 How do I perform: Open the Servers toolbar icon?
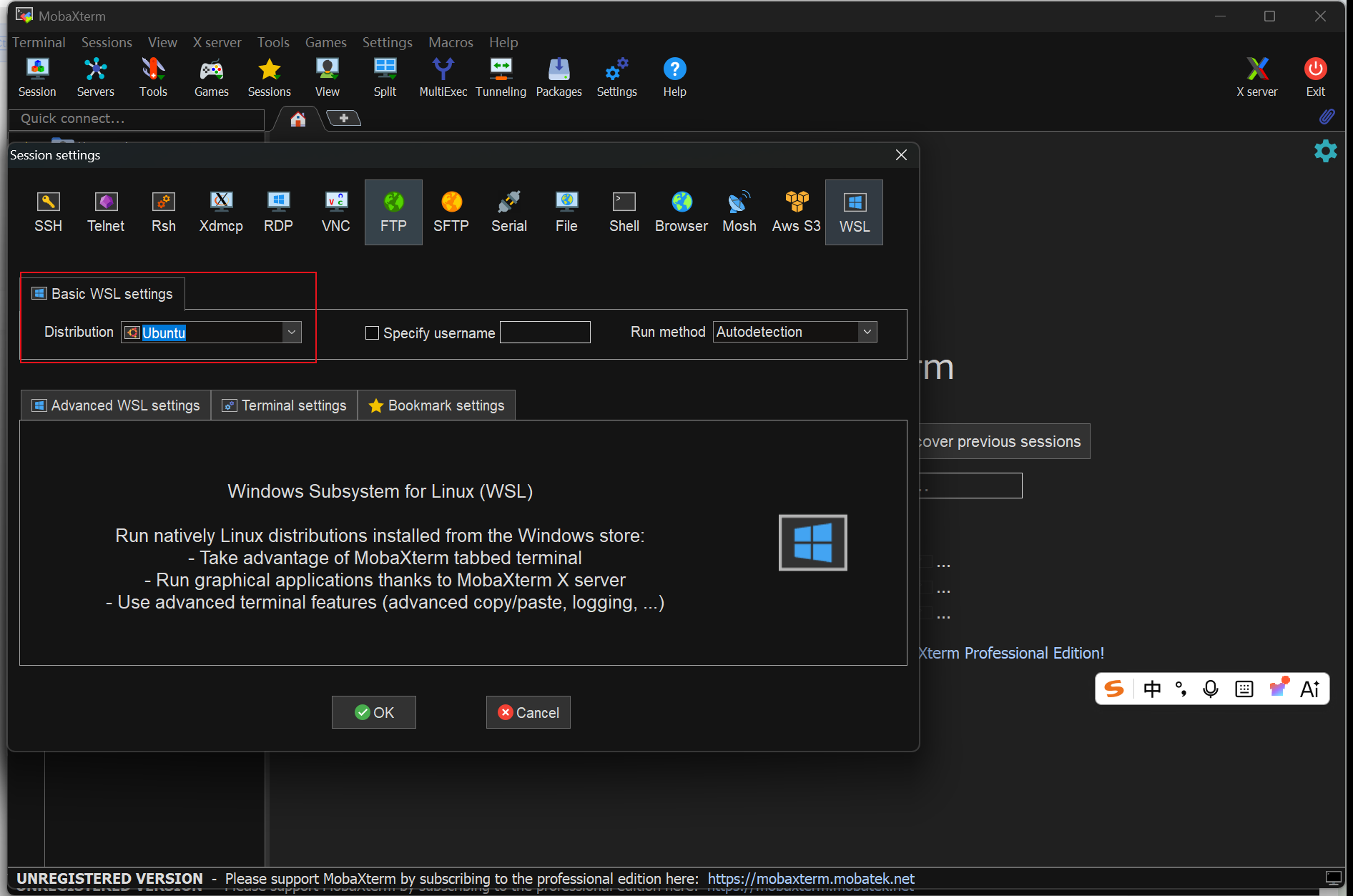click(x=95, y=77)
